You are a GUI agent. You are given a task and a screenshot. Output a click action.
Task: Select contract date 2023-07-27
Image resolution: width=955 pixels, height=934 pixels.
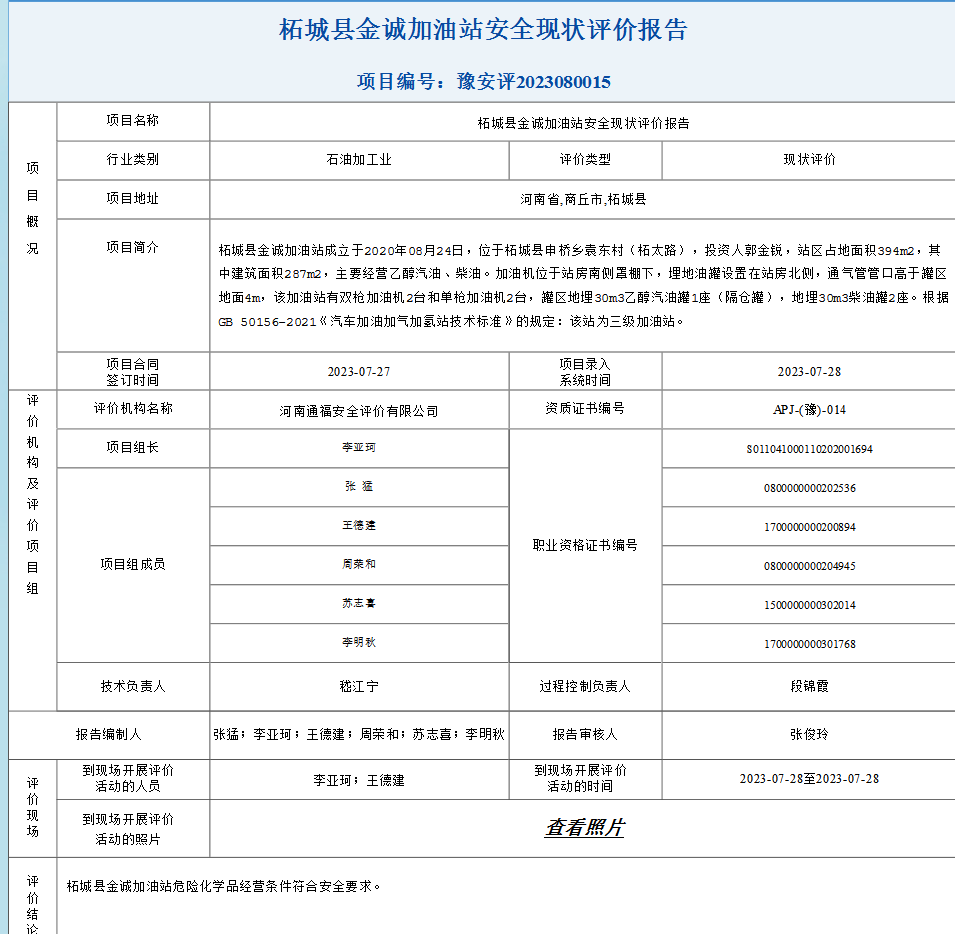pos(359,371)
